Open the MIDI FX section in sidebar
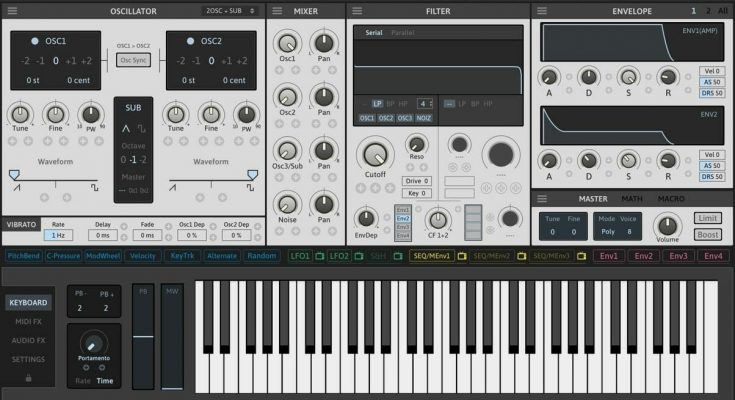 point(27,321)
